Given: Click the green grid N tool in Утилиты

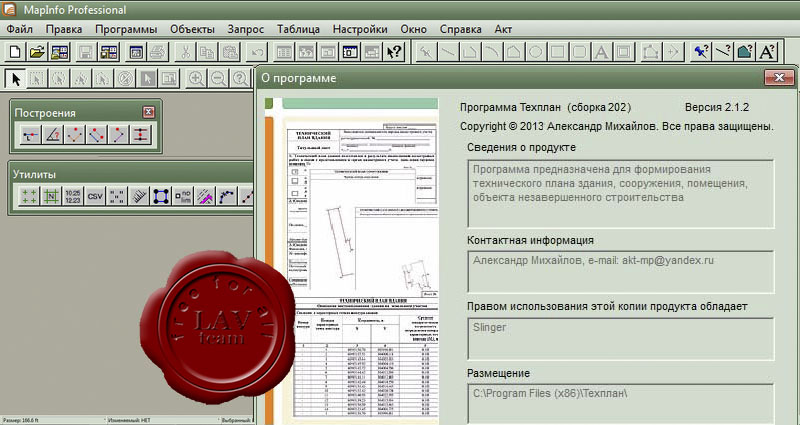Looking at the screenshot, I should click(x=51, y=196).
